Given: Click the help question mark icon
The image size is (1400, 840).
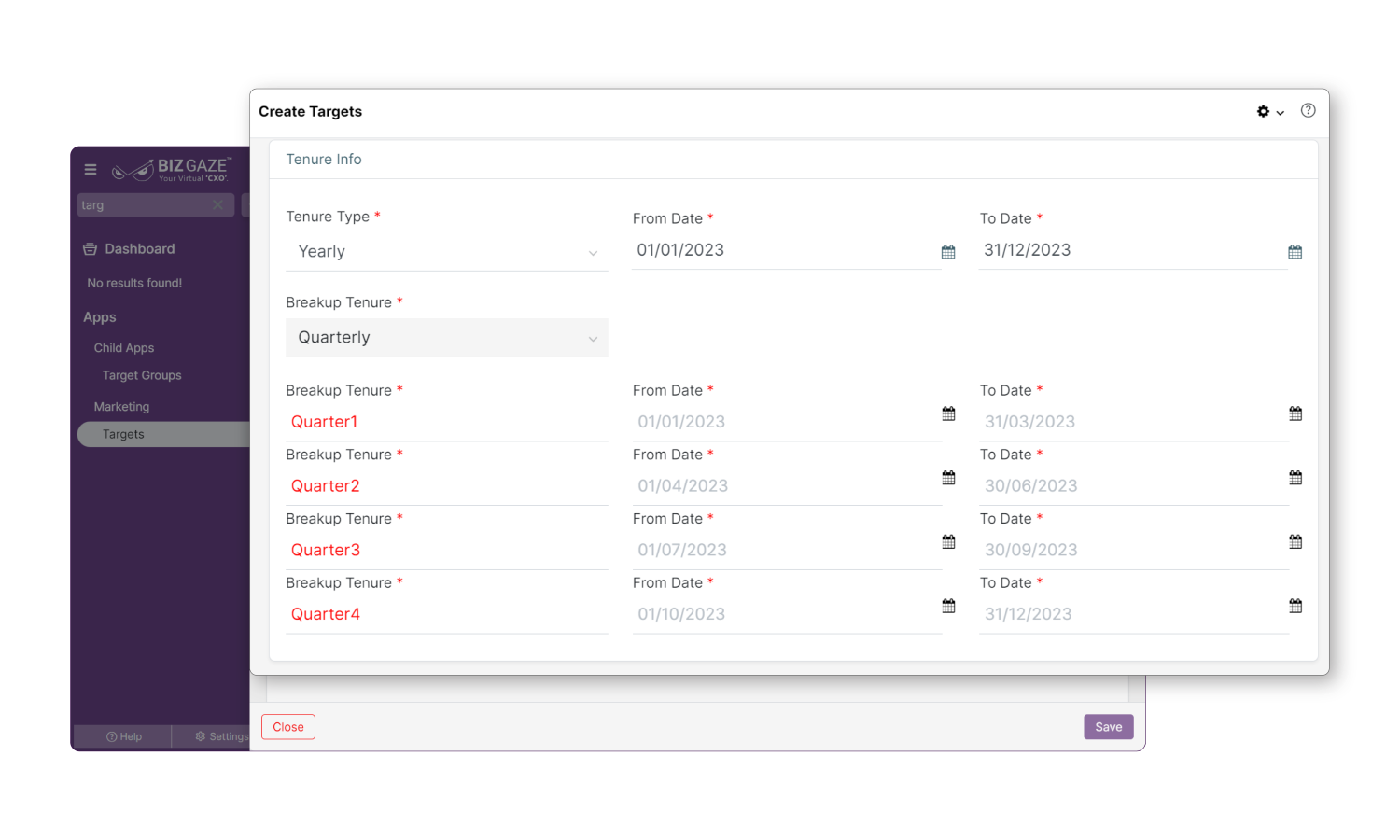Looking at the screenshot, I should (x=1309, y=110).
